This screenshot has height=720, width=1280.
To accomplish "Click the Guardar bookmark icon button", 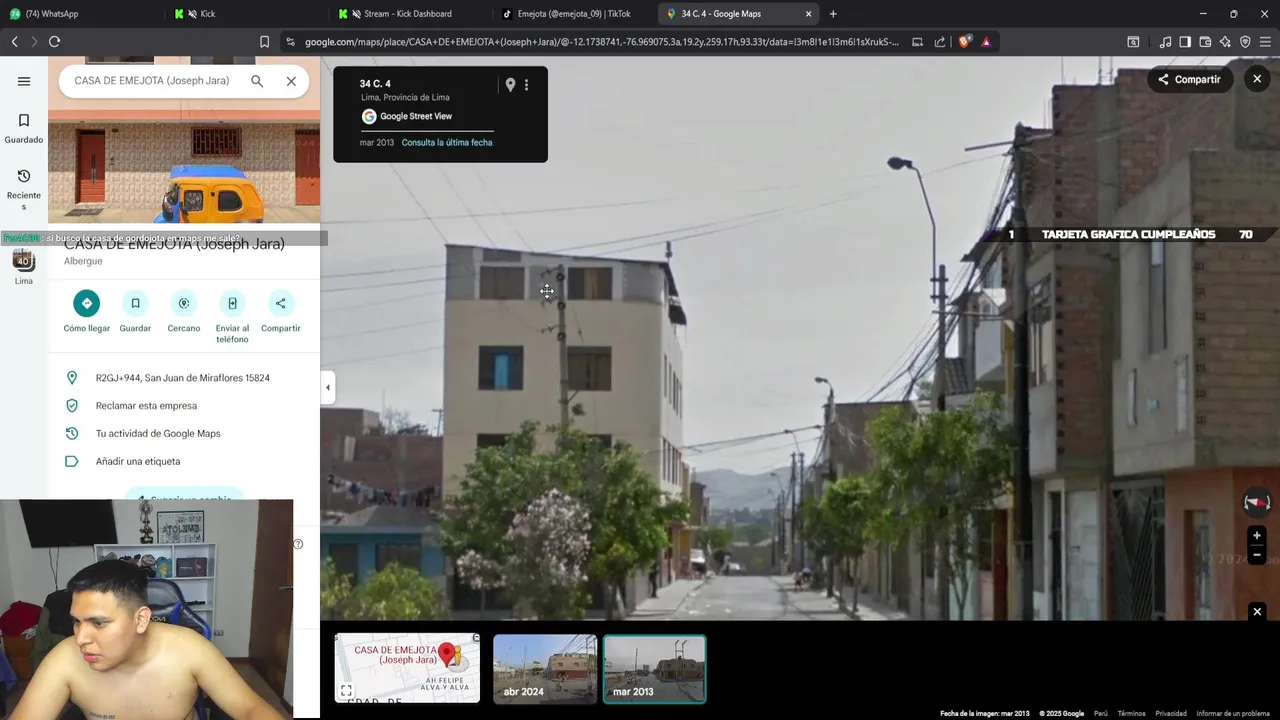I will pos(135,303).
